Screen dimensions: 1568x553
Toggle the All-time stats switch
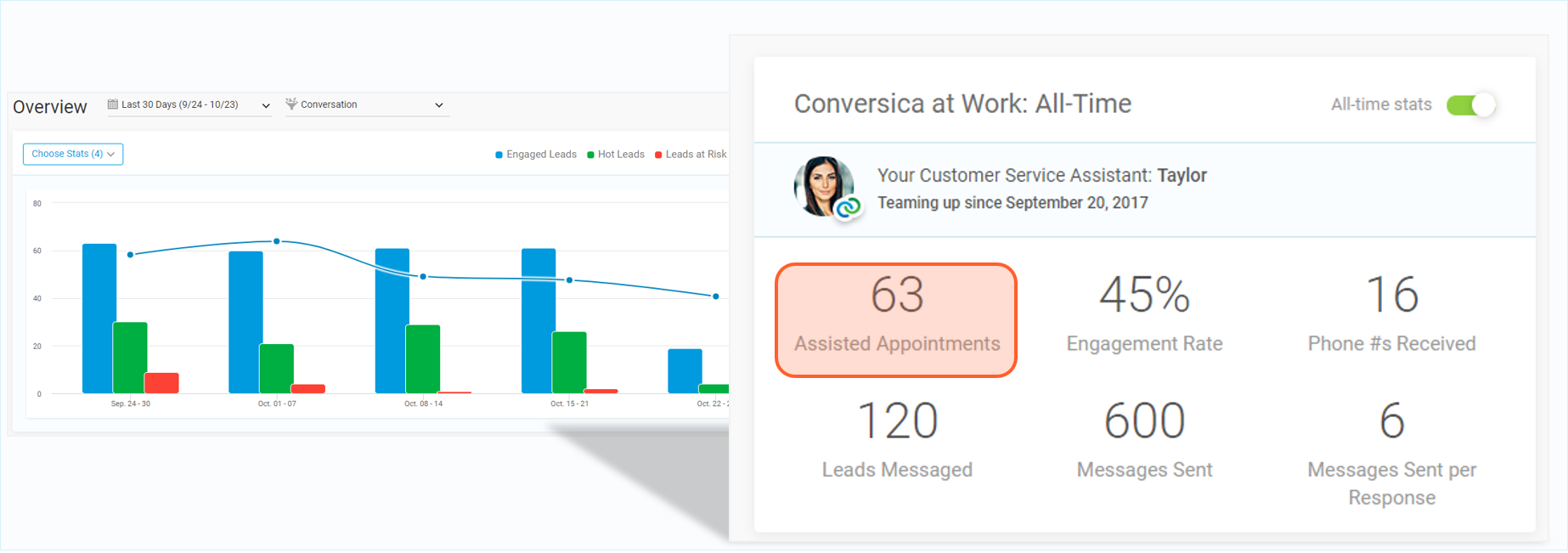coord(1471,104)
